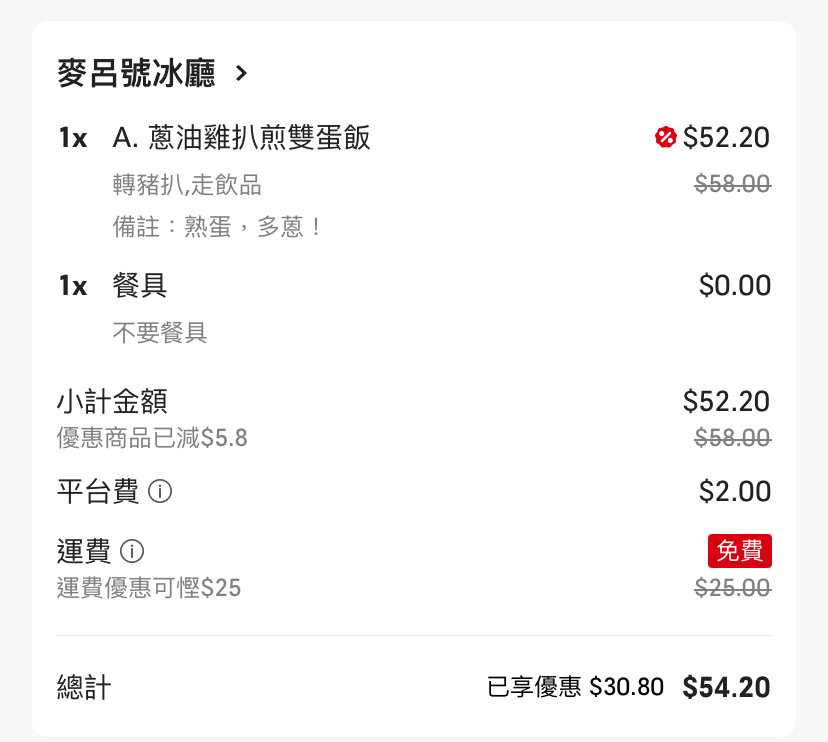Image resolution: width=828 pixels, height=742 pixels.
Task: Click the 已享優惠 $30.80 savings text
Action: click(x=575, y=687)
